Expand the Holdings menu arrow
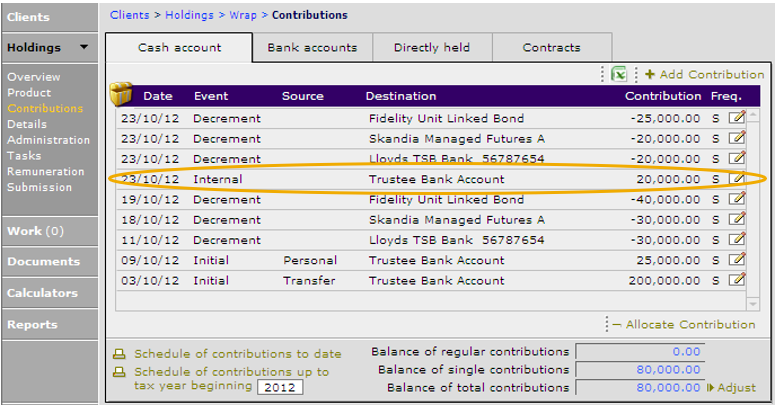Screen dimensions: 779x407 click(84, 47)
